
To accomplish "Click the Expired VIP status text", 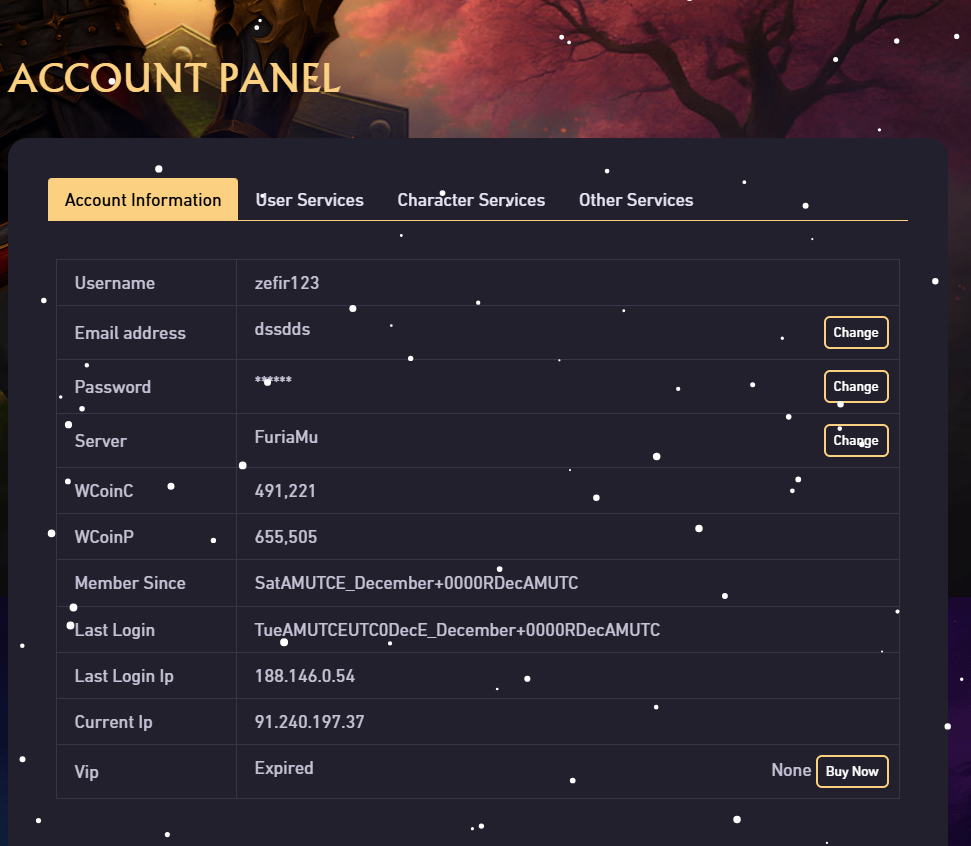I will (x=284, y=768).
